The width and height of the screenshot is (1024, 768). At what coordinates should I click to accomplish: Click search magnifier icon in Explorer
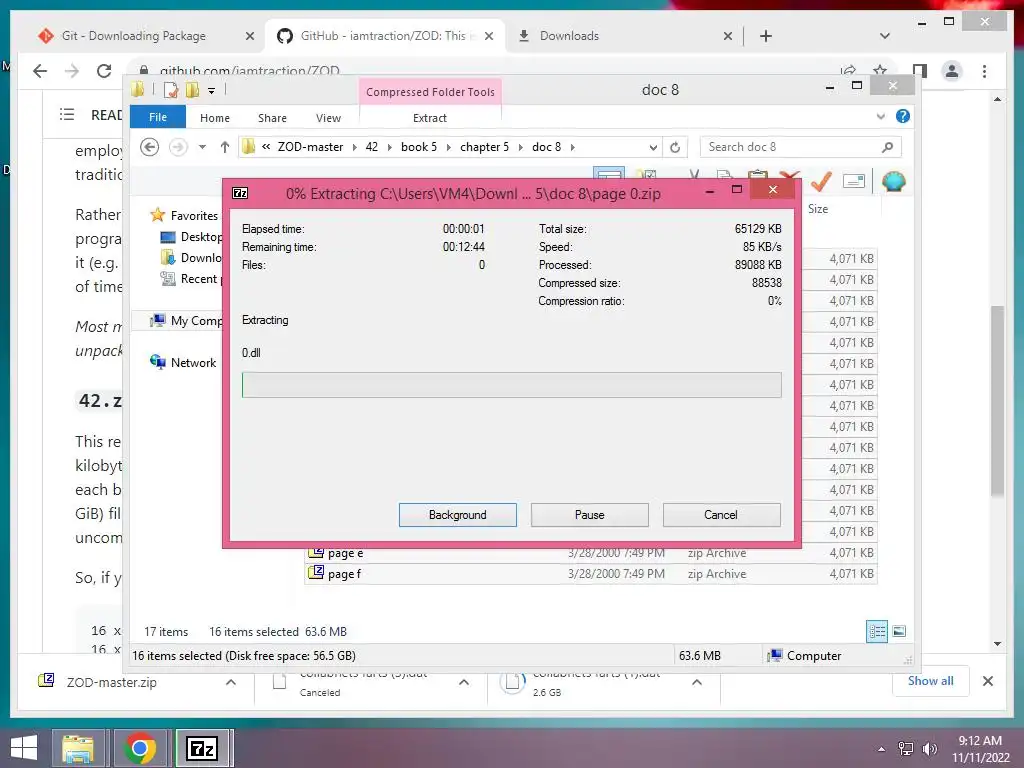[887, 147]
